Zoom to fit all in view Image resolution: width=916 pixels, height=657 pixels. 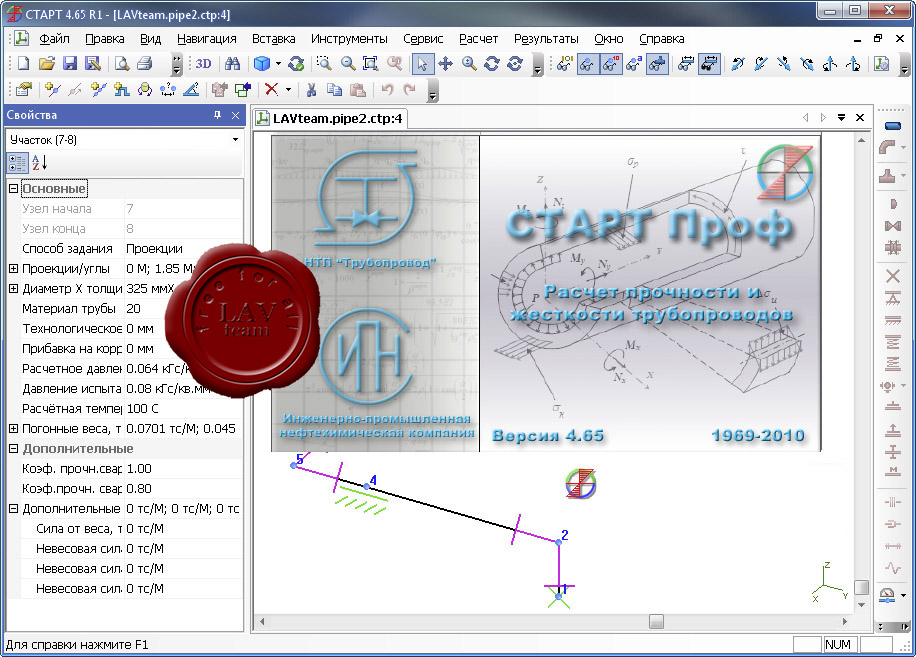tap(370, 64)
